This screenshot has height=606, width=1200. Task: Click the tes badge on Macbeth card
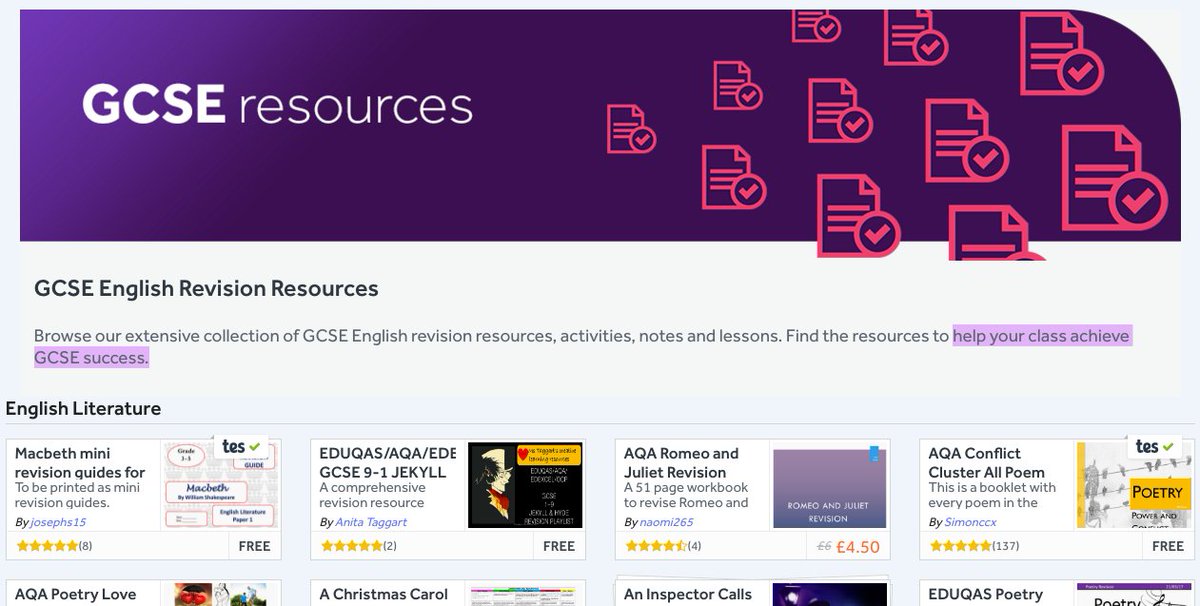242,447
